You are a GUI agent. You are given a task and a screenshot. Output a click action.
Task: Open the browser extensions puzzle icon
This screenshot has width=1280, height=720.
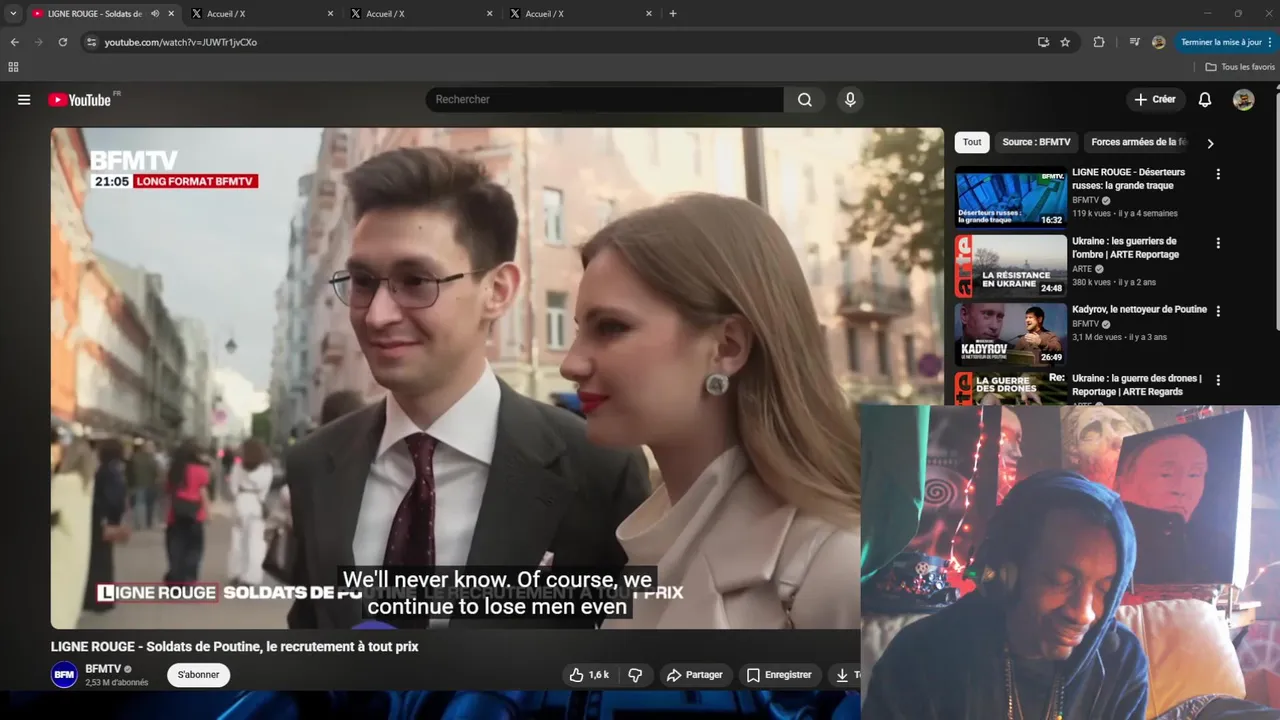click(x=1099, y=42)
